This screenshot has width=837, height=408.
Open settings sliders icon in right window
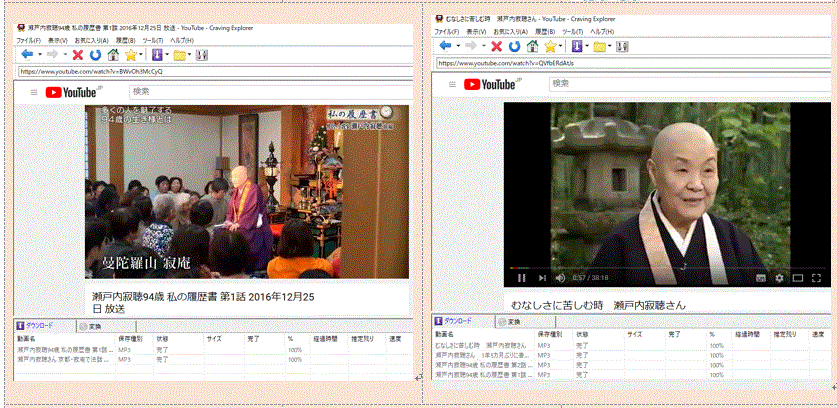click(x=621, y=46)
